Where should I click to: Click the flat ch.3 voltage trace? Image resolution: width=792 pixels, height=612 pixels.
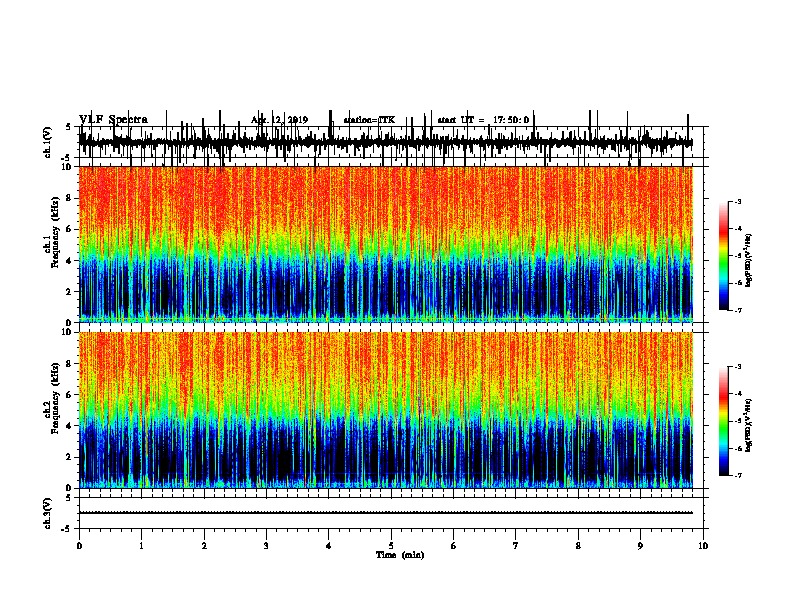(386, 513)
